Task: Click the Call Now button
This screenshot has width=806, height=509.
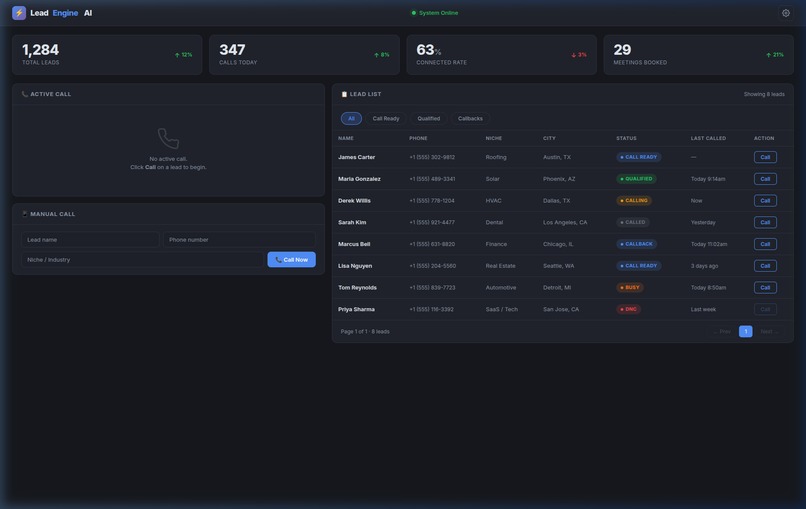Action: [x=291, y=260]
